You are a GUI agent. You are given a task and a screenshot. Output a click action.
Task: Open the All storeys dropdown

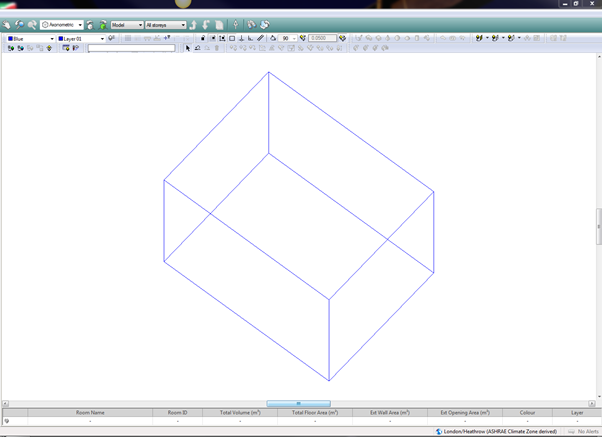point(165,24)
